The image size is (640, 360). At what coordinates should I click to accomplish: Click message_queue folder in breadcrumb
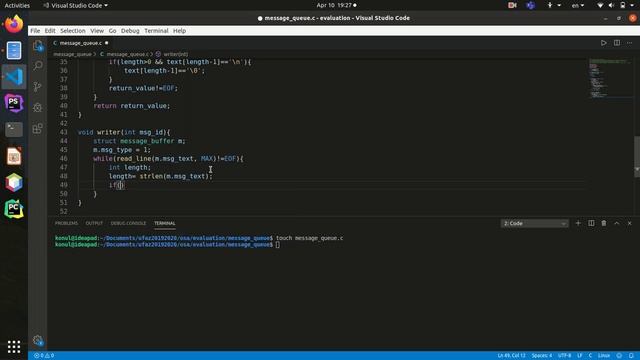[x=73, y=54]
